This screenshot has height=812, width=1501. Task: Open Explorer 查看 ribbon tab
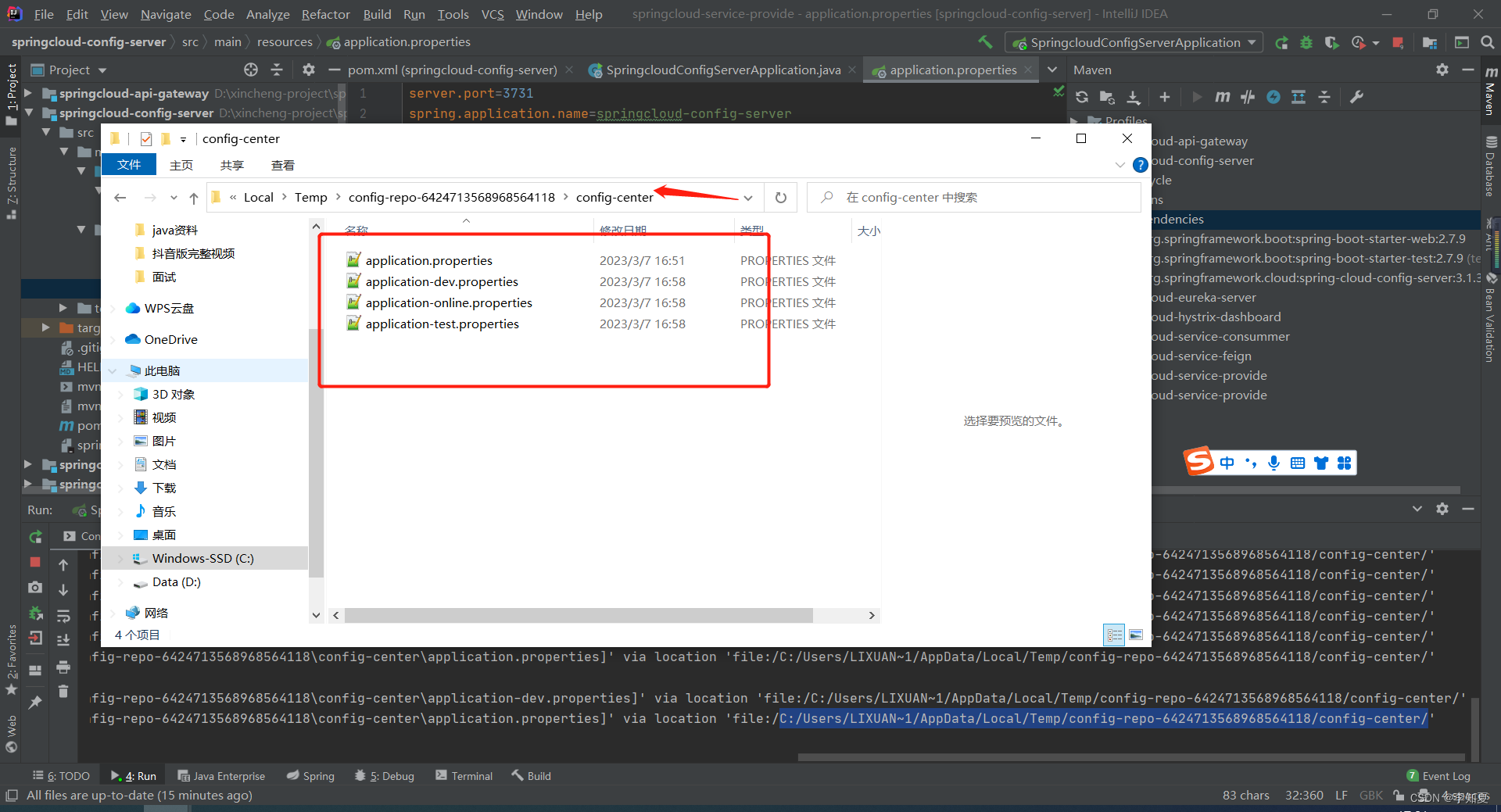tap(283, 165)
